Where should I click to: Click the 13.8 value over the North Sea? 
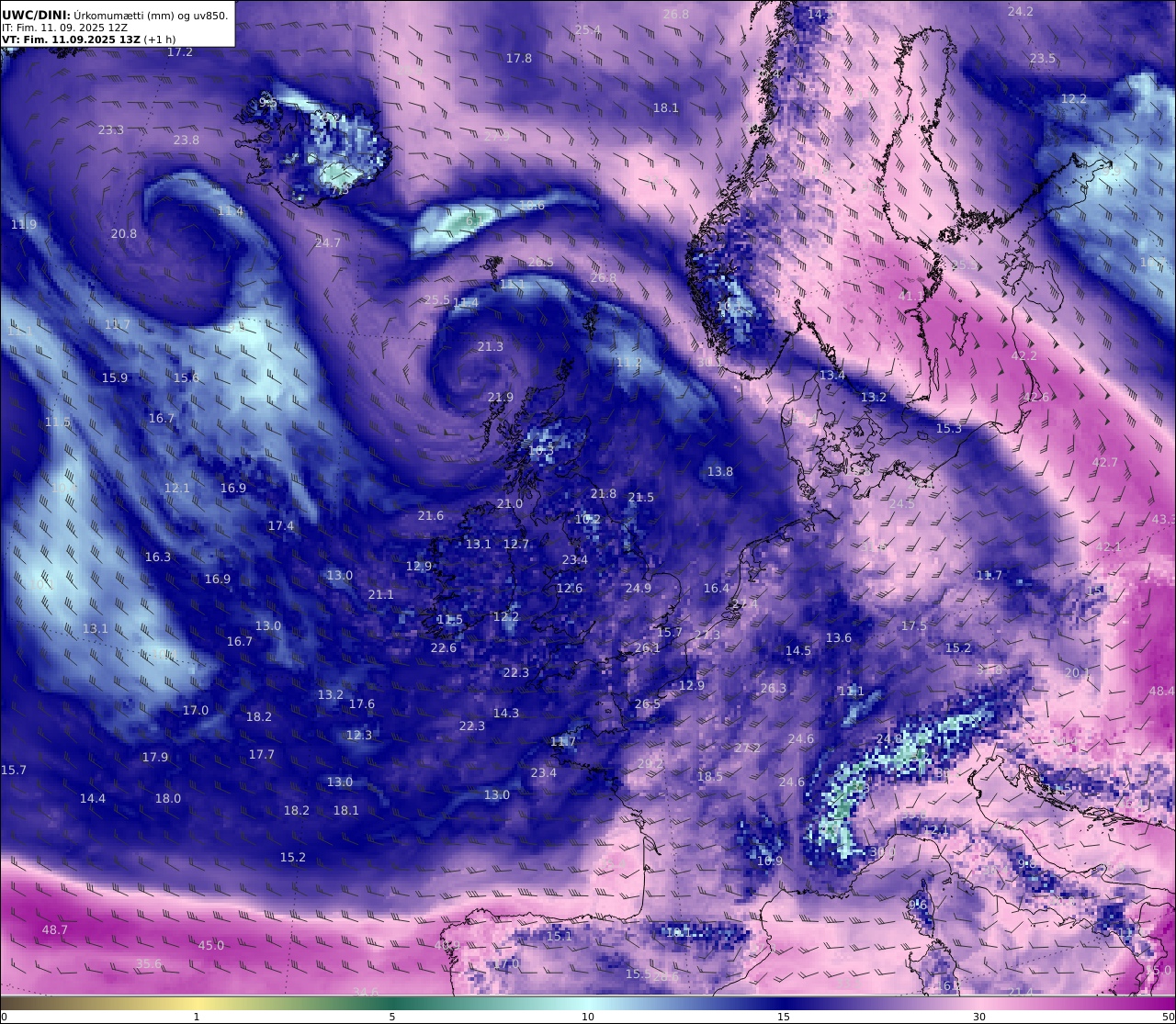click(720, 472)
